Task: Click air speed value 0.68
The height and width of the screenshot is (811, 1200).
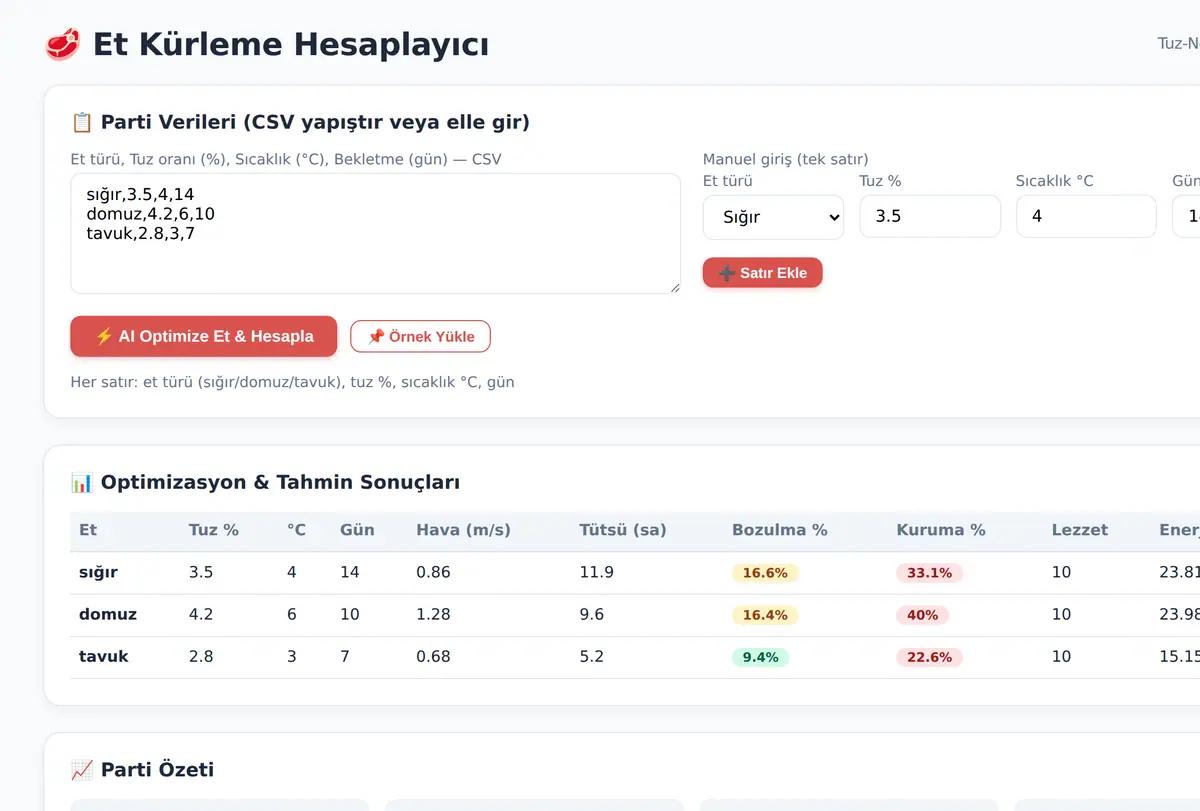Action: pos(434,656)
